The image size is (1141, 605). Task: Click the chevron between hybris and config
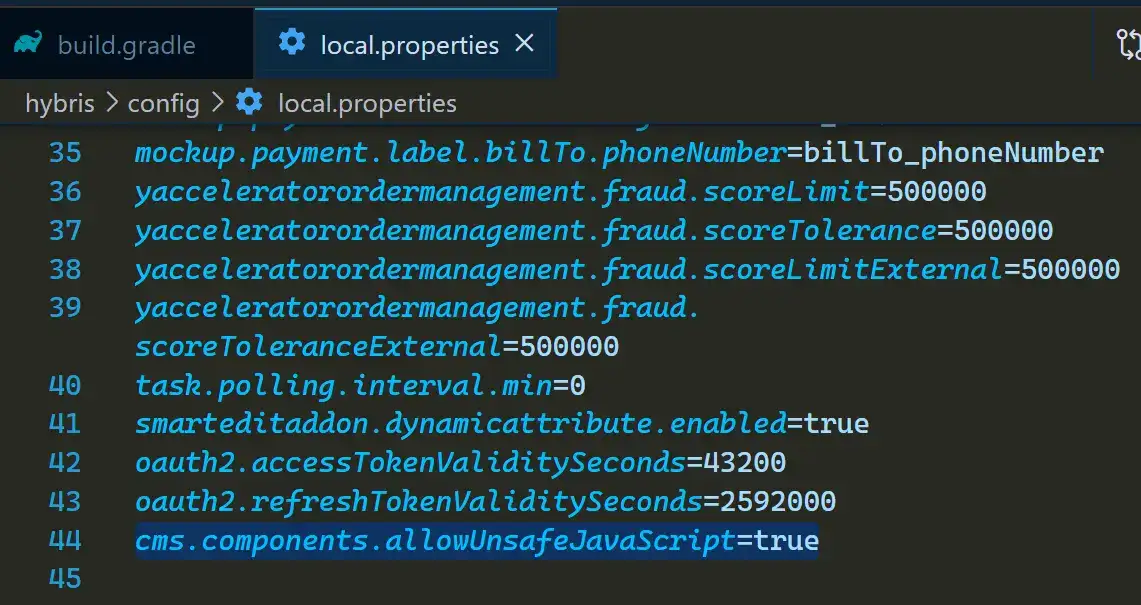110,103
